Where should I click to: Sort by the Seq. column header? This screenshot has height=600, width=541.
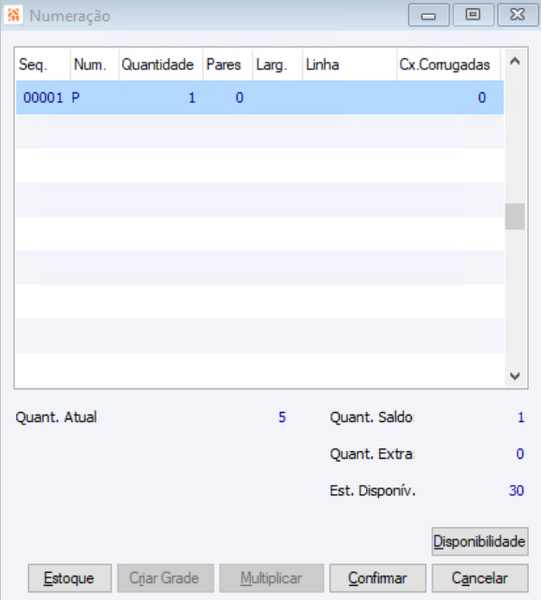pyautogui.click(x=42, y=64)
